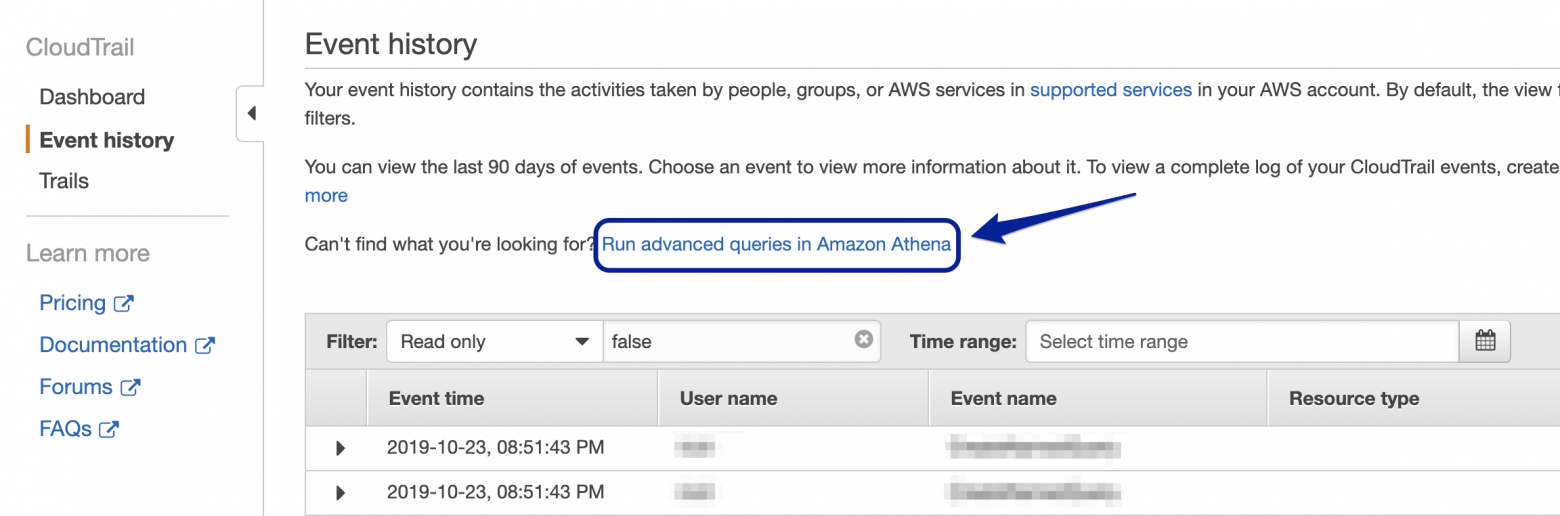Open Trails in the sidebar

click(64, 181)
